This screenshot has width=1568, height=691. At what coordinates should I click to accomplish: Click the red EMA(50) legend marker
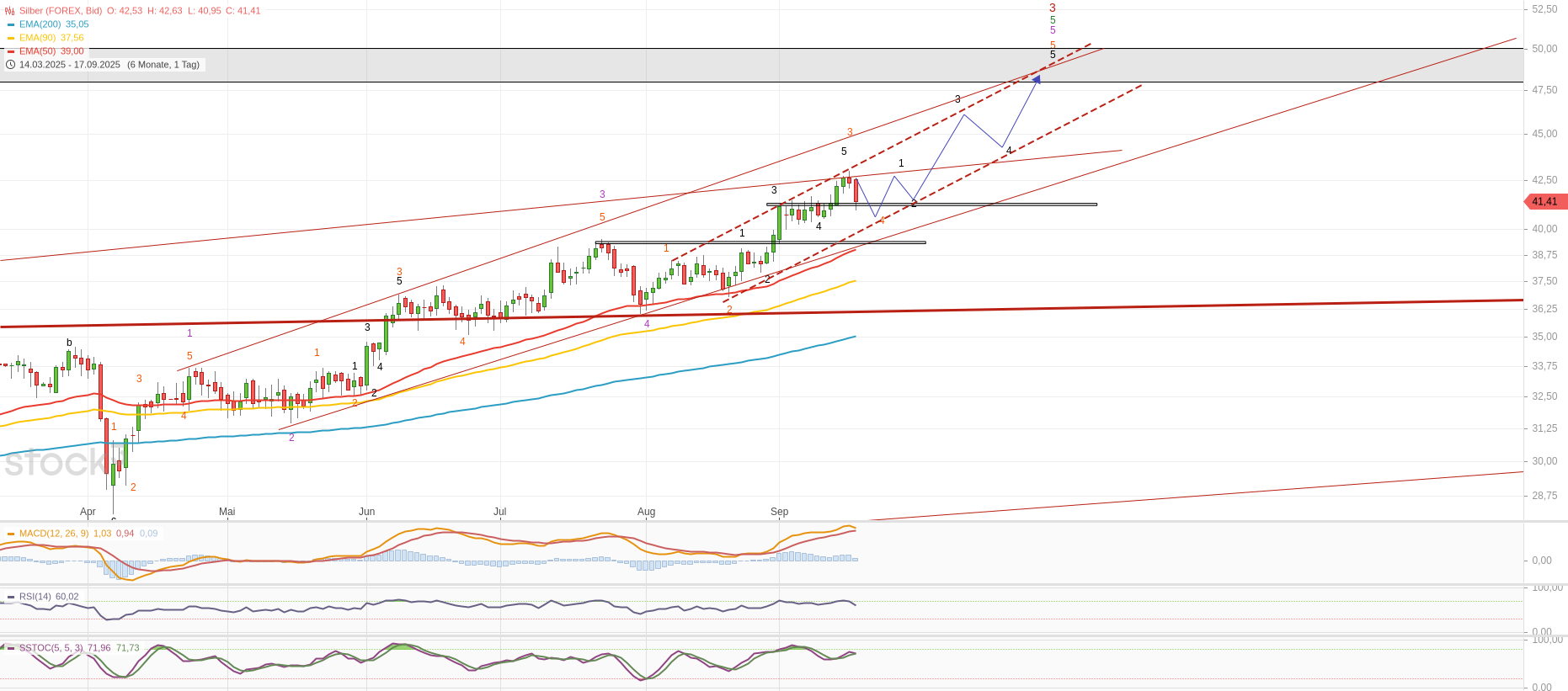(x=11, y=51)
